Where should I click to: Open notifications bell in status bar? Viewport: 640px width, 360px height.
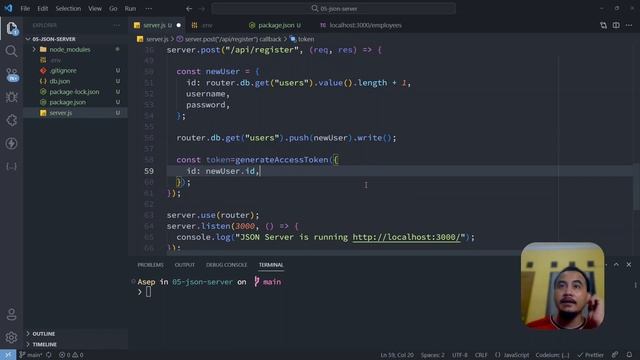[629, 355]
